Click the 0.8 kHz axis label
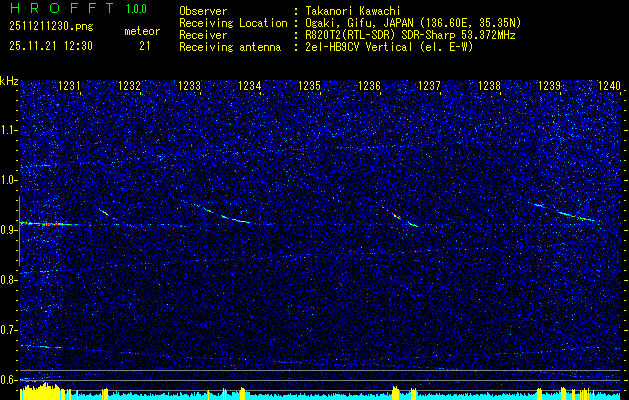The width and height of the screenshot is (629, 400). (x=7, y=280)
